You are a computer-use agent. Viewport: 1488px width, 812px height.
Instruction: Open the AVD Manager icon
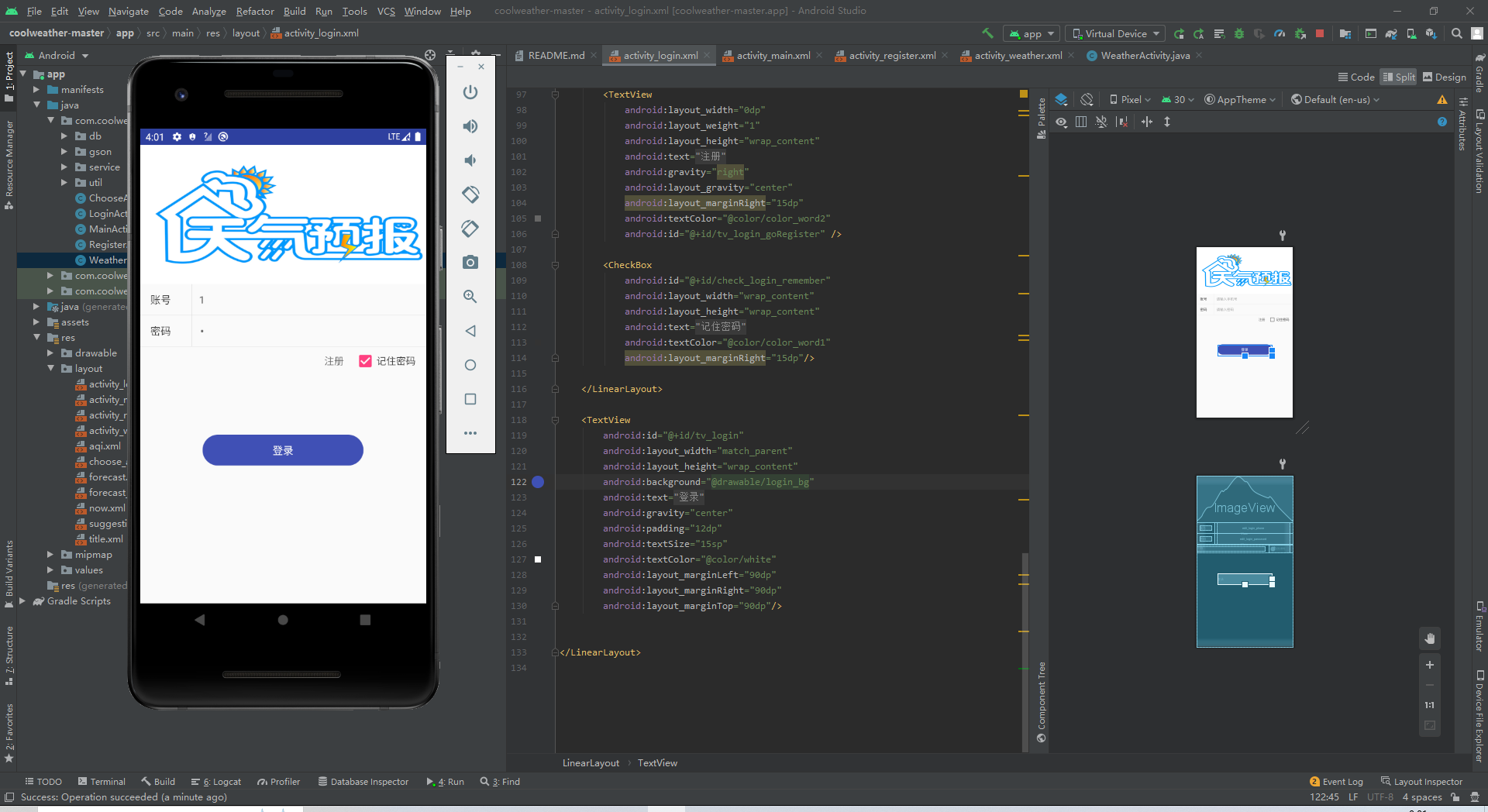[1411, 33]
